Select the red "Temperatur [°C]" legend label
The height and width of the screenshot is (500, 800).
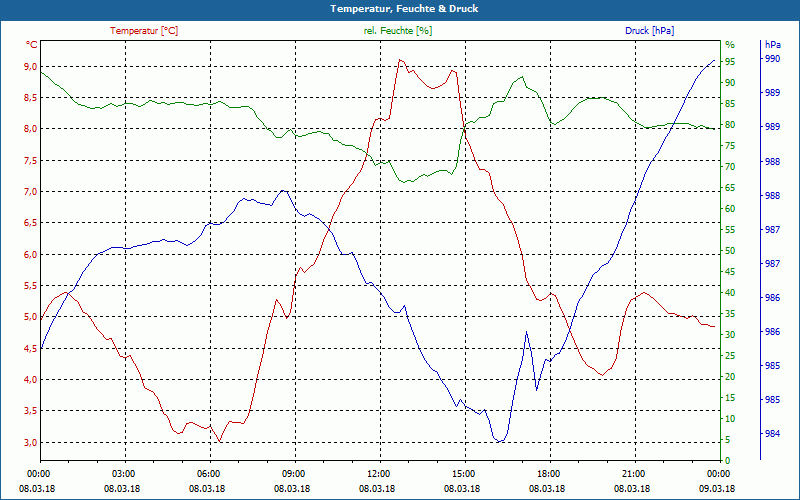coord(144,31)
